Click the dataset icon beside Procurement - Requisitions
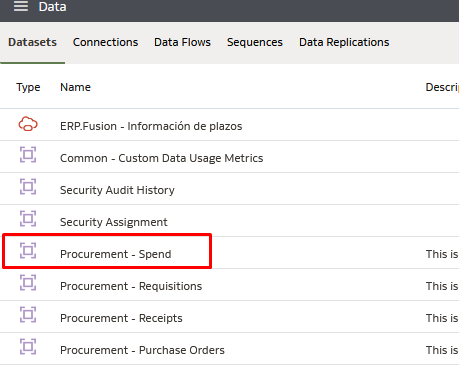This screenshot has height=368, width=459. [28, 283]
